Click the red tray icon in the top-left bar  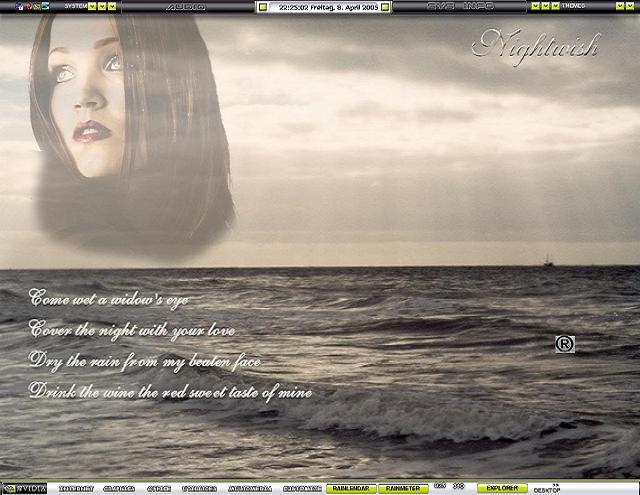coord(29,6)
